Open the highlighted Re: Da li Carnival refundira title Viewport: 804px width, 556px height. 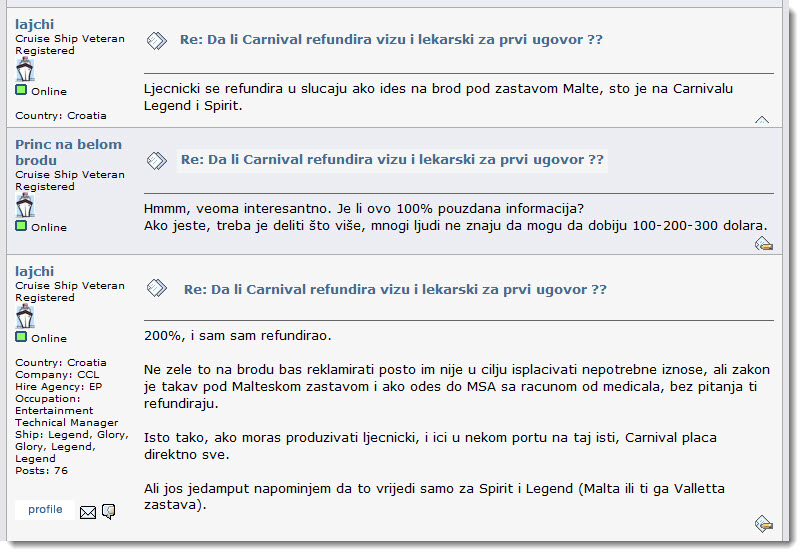392,160
